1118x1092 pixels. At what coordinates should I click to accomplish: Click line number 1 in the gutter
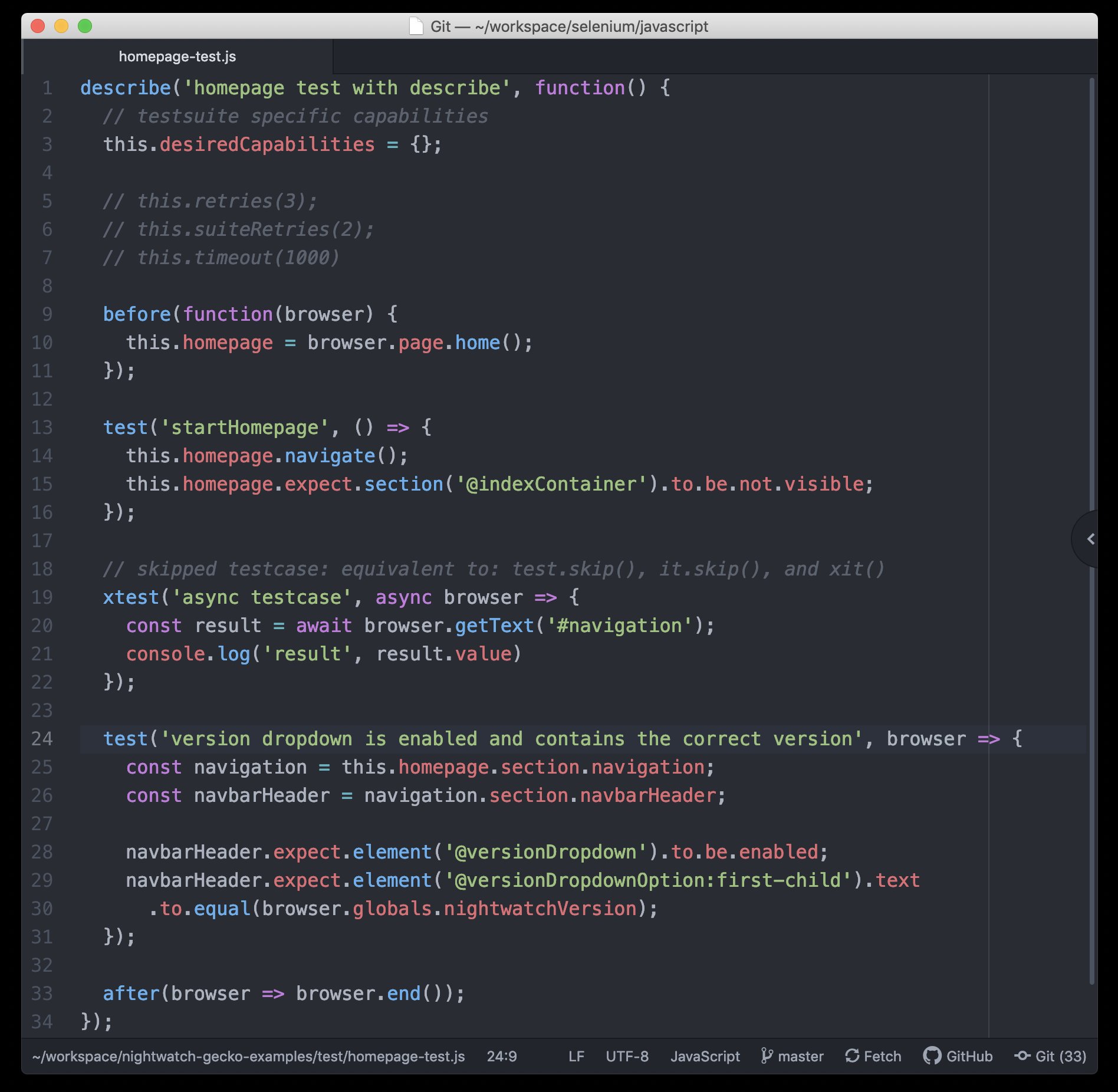(47, 88)
